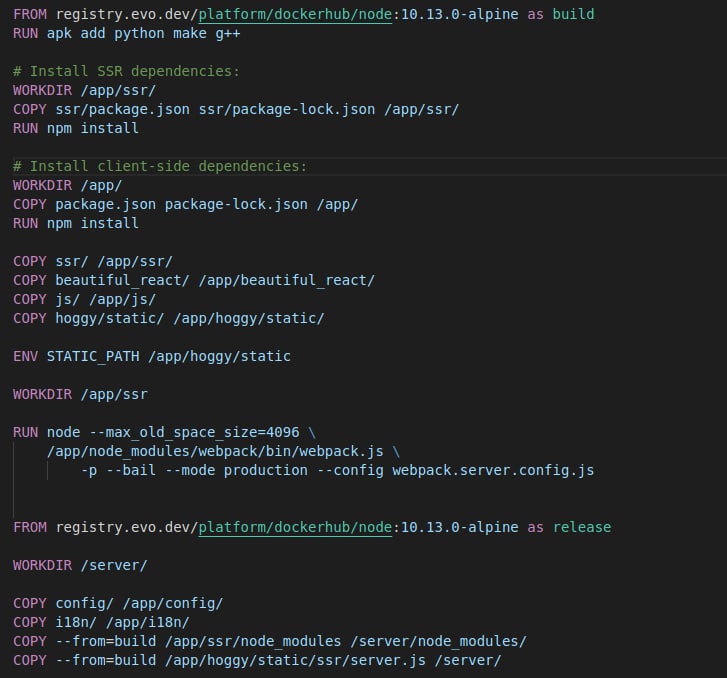Click the COPY i18n/ line
Image resolution: width=727 pixels, height=678 pixels.
click(101, 622)
